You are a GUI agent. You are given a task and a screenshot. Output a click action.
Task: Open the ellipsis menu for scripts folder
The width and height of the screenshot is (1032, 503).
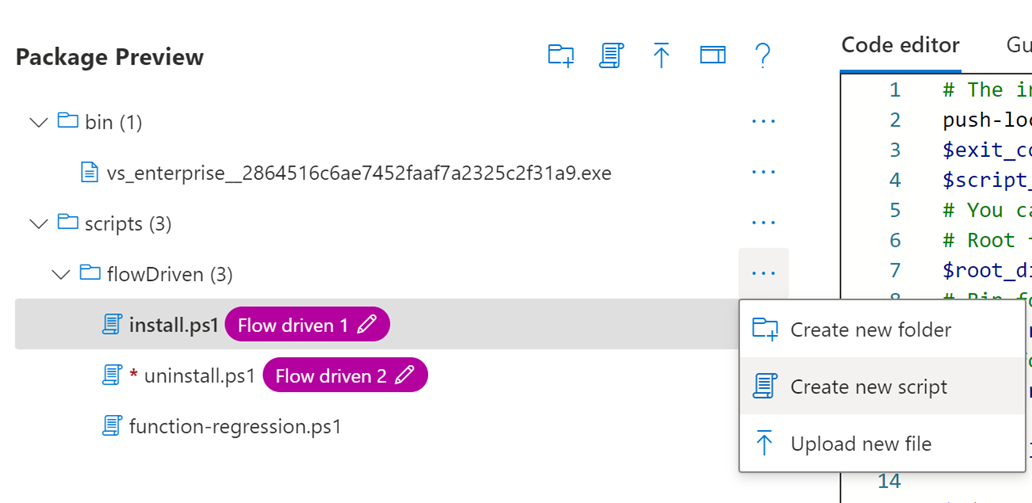coord(763,223)
